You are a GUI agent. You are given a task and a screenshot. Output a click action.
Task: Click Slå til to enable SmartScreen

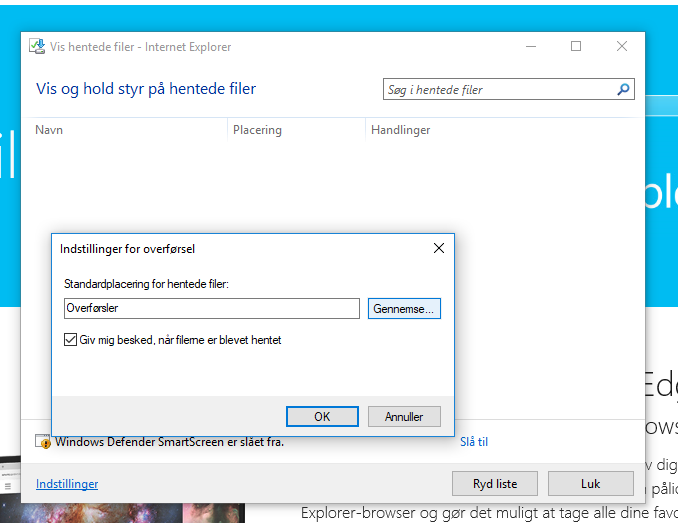[x=474, y=442]
